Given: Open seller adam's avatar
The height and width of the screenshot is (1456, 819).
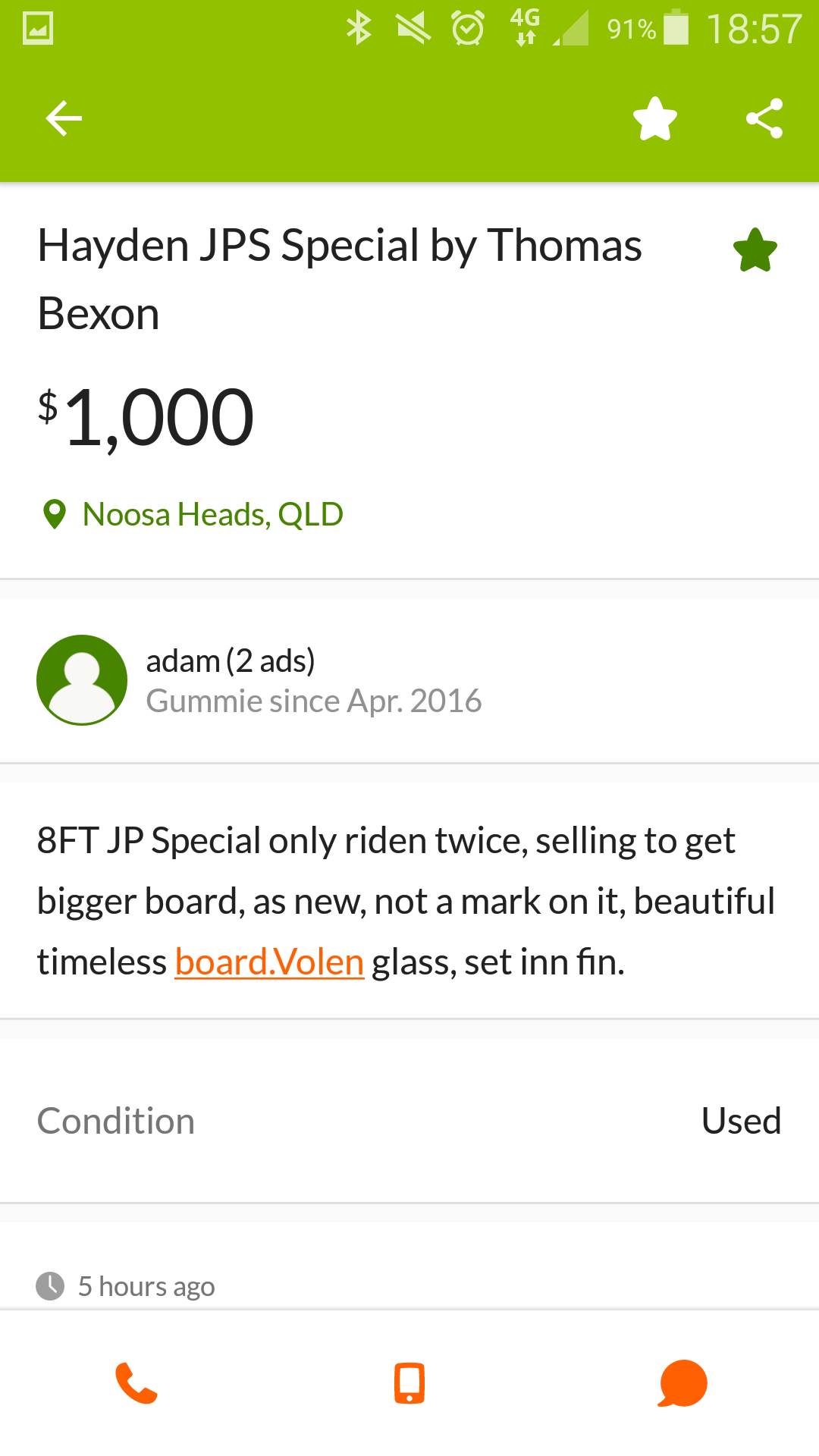Looking at the screenshot, I should (82, 679).
